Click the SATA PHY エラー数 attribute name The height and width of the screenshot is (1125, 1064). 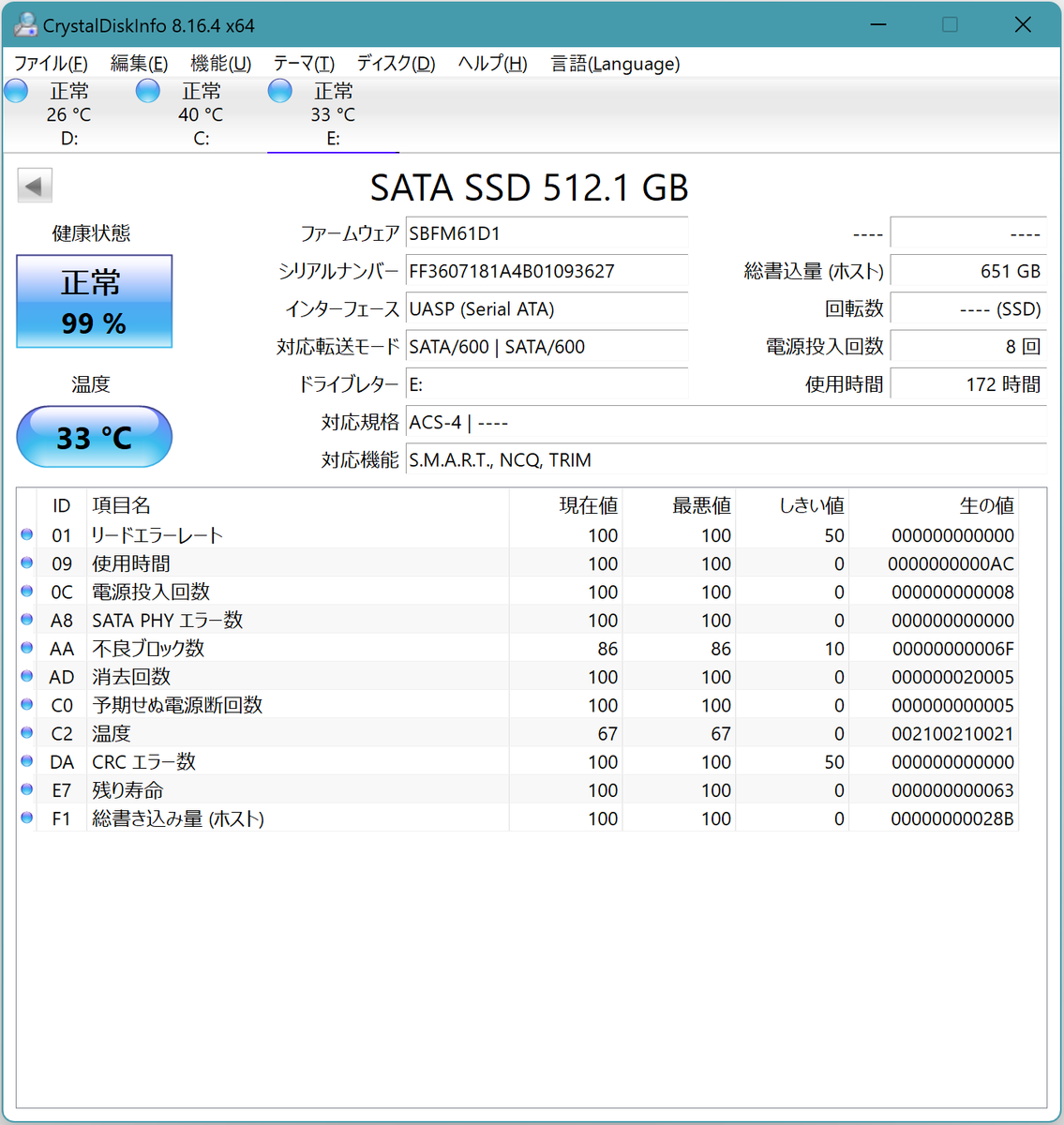167,620
